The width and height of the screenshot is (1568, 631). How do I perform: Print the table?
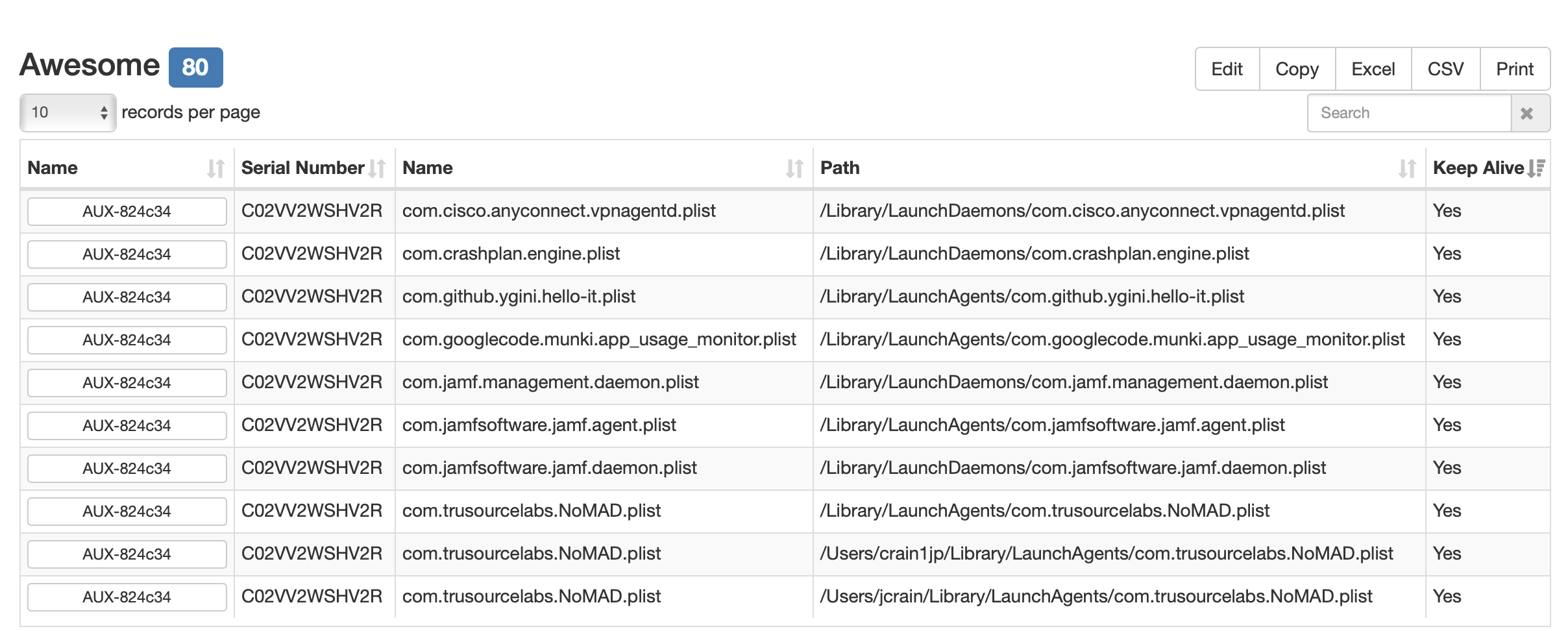pyautogui.click(x=1515, y=69)
